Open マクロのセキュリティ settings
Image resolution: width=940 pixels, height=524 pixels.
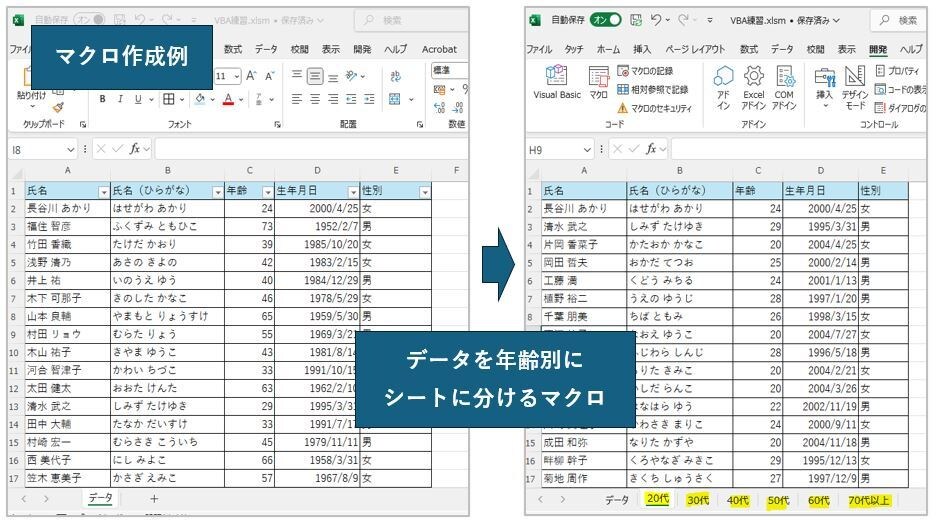point(655,108)
